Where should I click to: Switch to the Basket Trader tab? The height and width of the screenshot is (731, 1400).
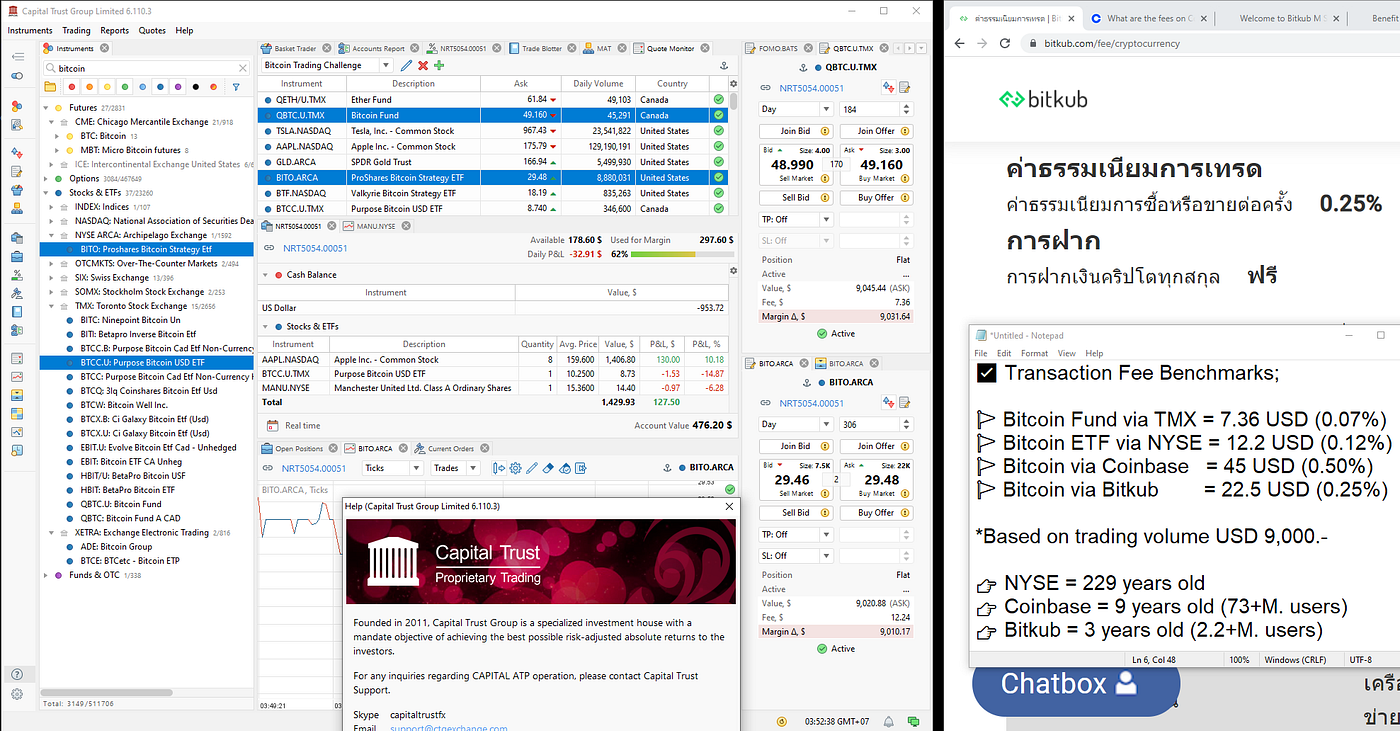click(x=295, y=48)
